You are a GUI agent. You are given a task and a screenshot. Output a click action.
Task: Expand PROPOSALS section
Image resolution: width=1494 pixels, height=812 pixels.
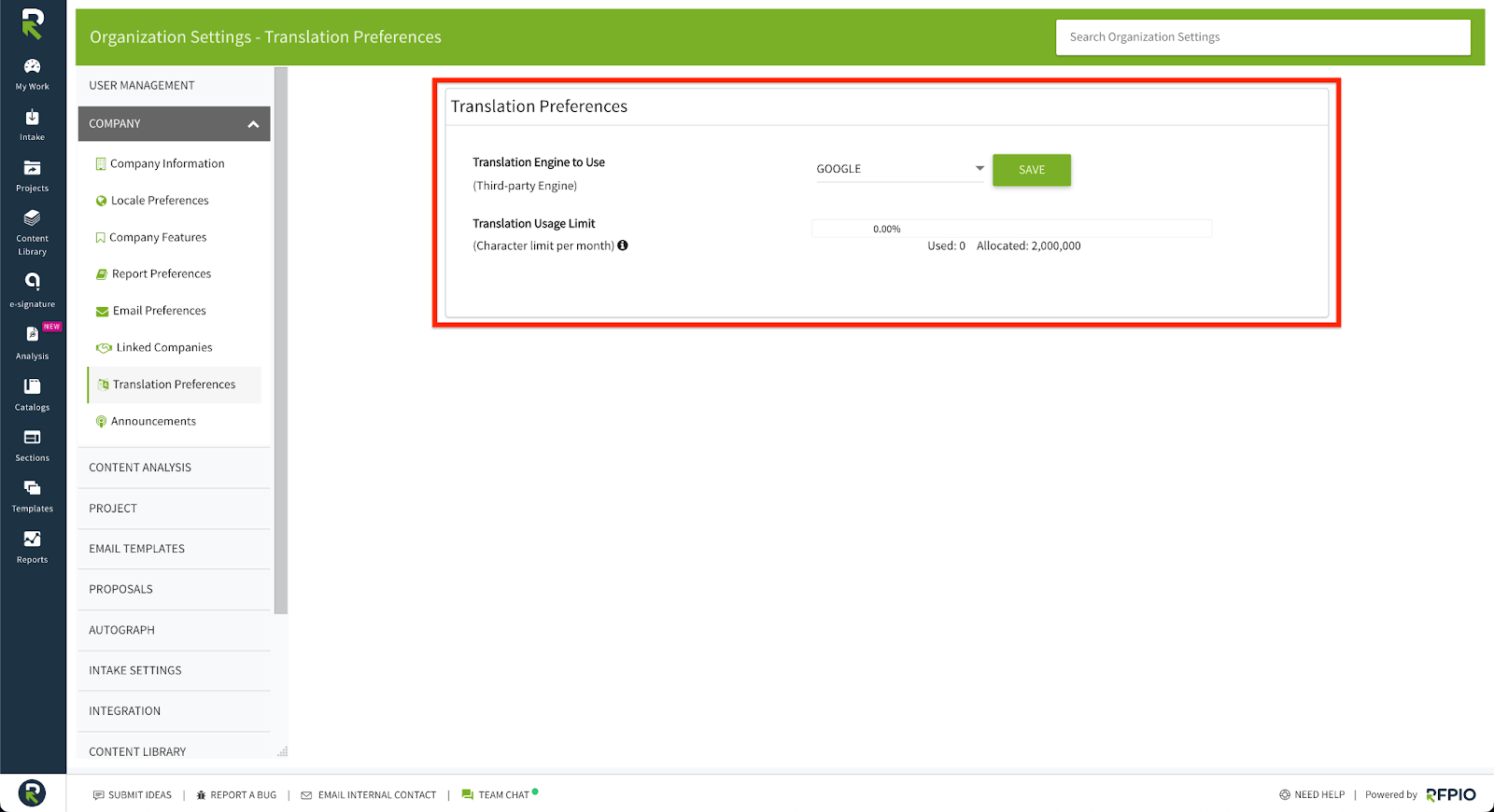click(x=175, y=589)
